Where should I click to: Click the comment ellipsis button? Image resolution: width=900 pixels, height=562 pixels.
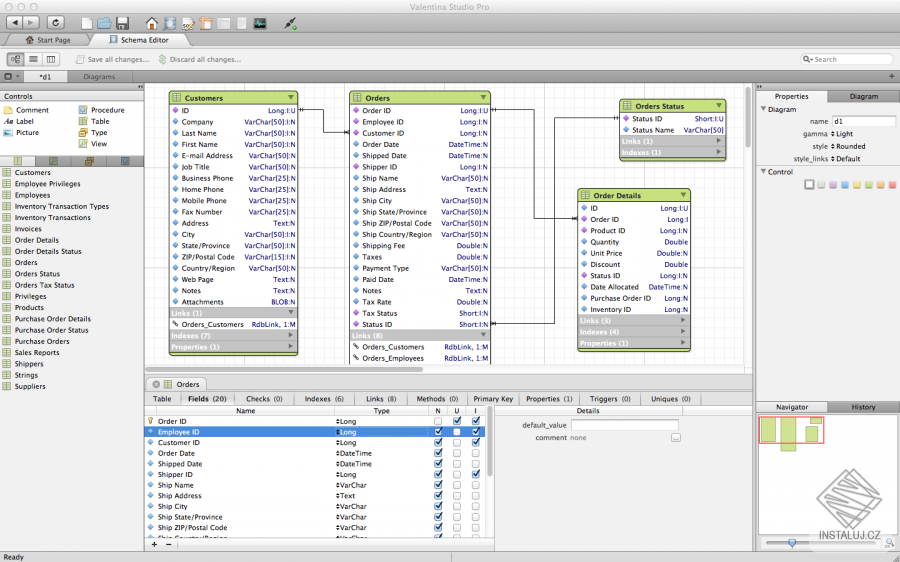(676, 437)
